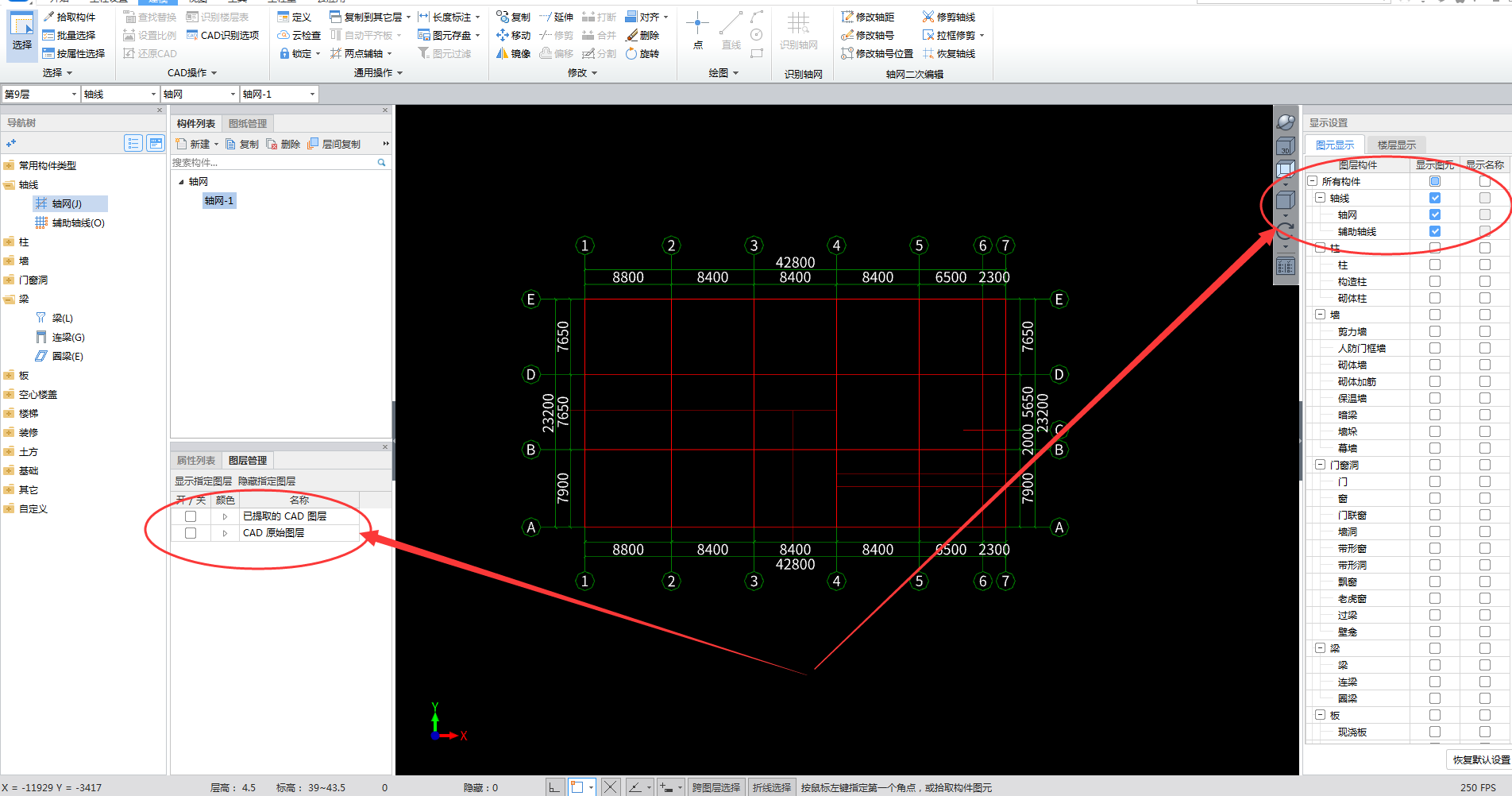Pick the 点 (Point) drawing tool
1512x796 pixels.
pos(698,32)
